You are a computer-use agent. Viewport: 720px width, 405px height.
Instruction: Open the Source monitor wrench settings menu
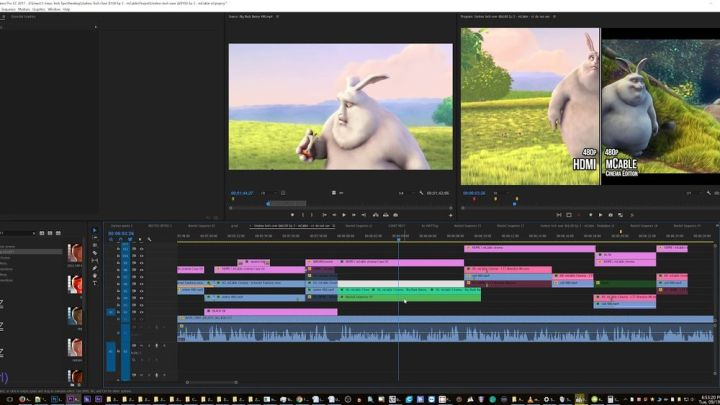421,193
